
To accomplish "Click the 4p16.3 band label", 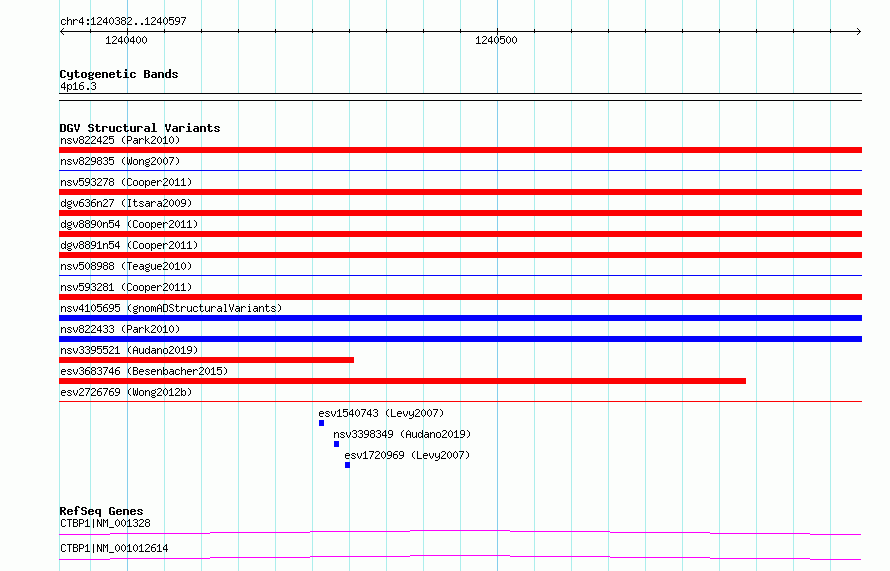I will [x=78, y=86].
